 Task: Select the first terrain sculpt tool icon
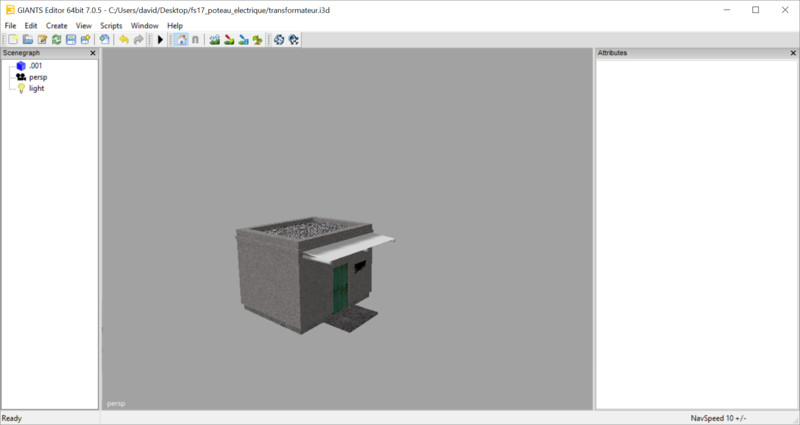point(215,40)
